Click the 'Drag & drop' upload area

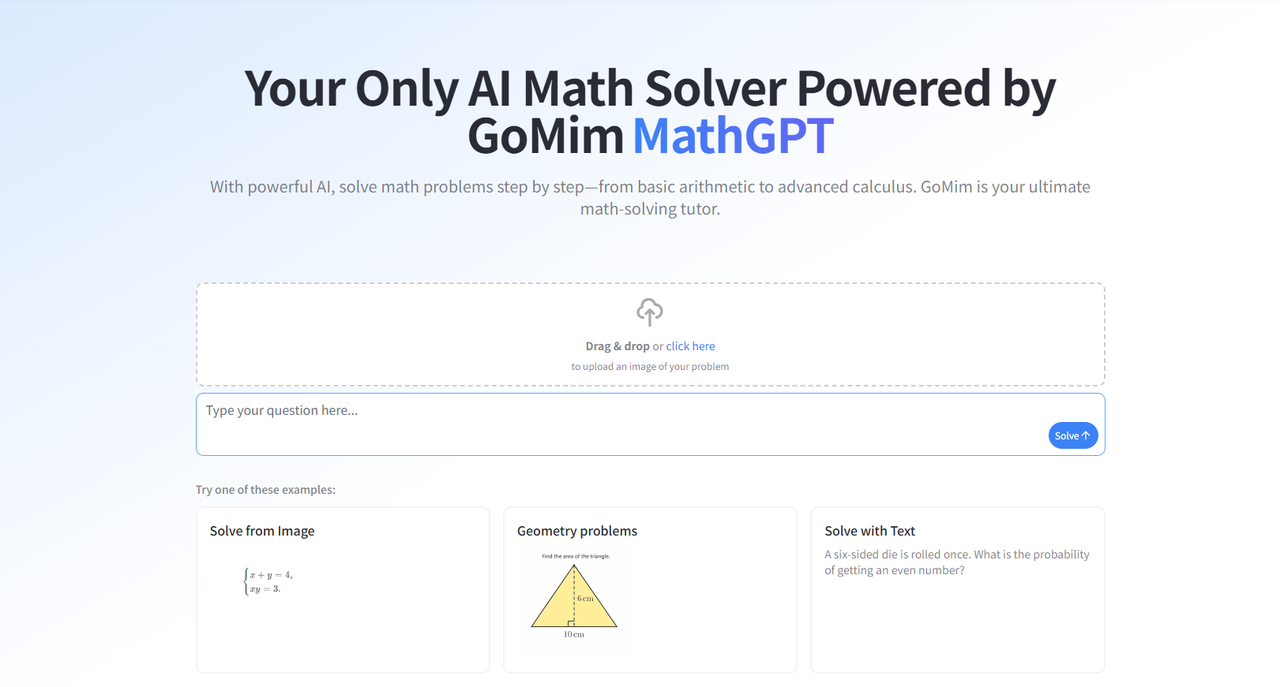650,334
